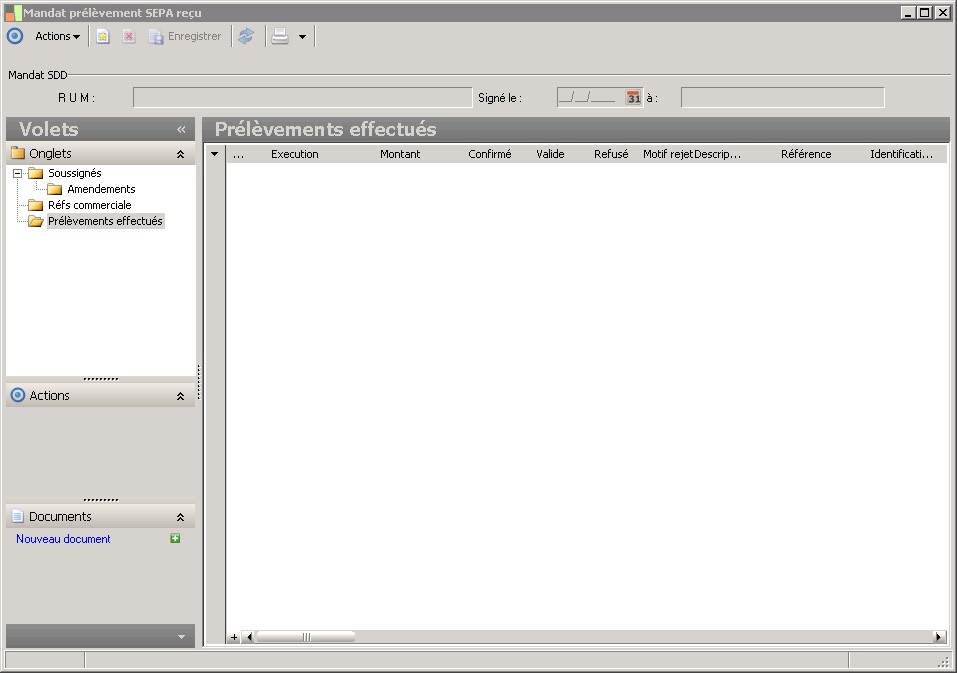The image size is (957, 673).
Task: Sort by Motif rejet column header
Action: [x=668, y=154]
